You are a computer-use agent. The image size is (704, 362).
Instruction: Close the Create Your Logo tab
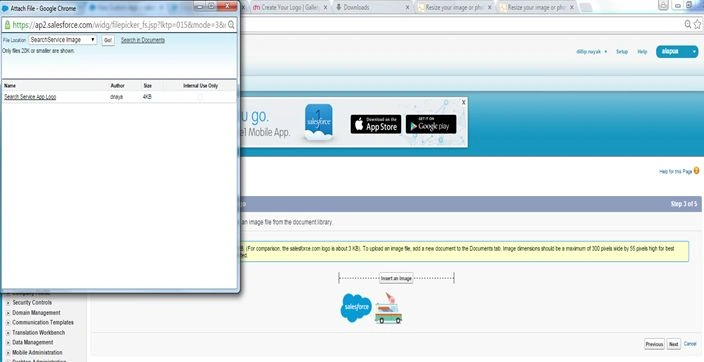coord(325,8)
